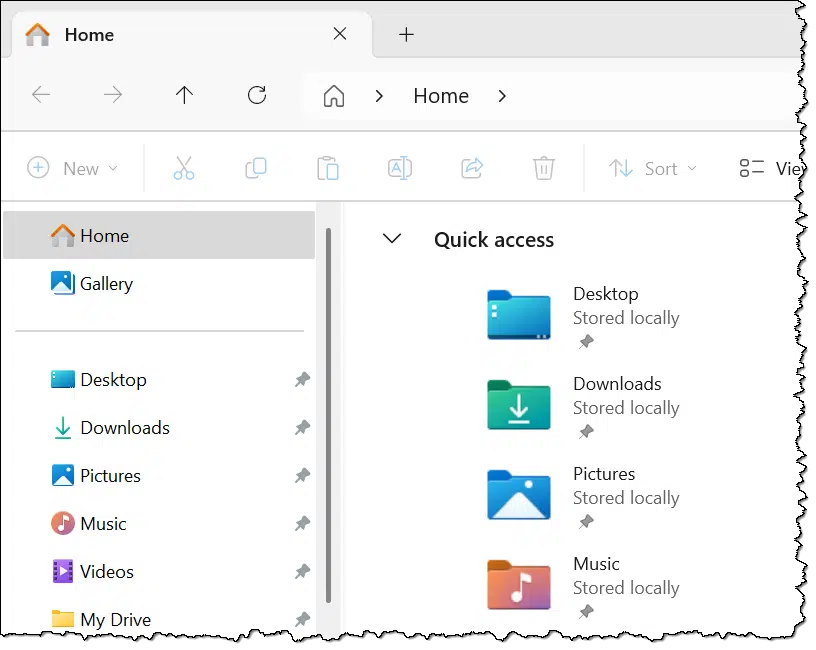Open the New item dropdown
The image size is (816, 650).
point(72,168)
